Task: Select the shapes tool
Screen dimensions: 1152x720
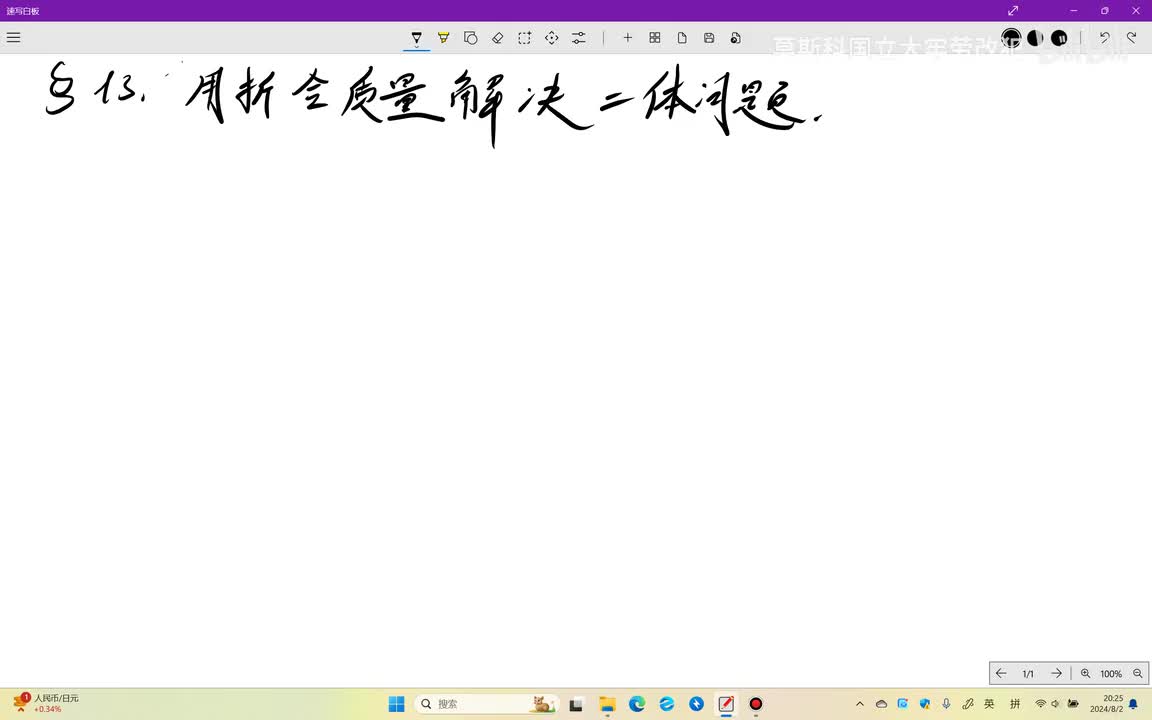Action: point(471,38)
